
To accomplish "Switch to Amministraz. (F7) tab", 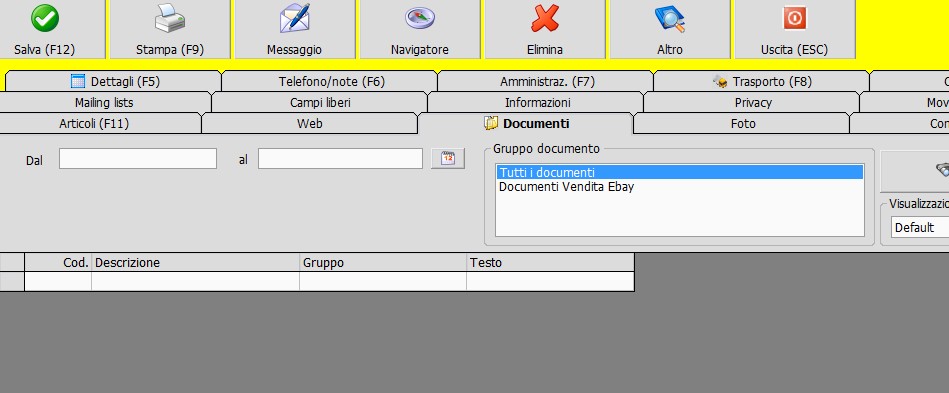I will (x=546, y=81).
